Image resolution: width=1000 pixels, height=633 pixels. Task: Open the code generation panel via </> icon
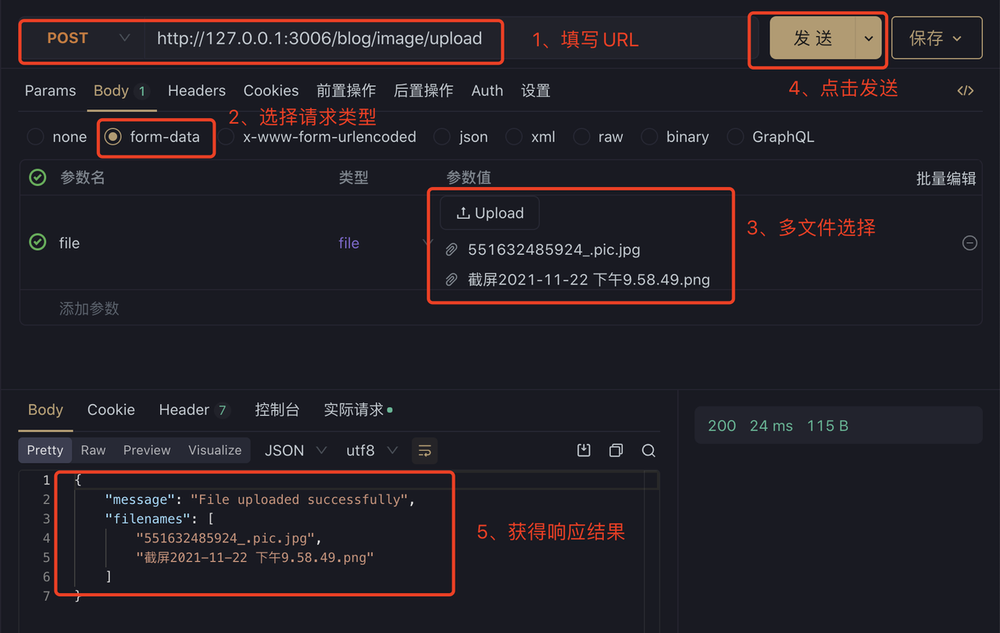click(965, 90)
